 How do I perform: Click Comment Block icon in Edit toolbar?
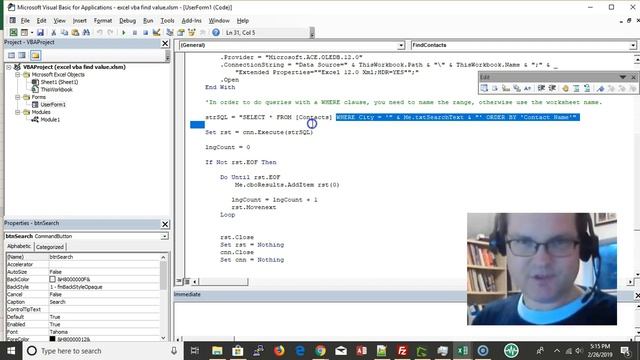tap(576, 88)
